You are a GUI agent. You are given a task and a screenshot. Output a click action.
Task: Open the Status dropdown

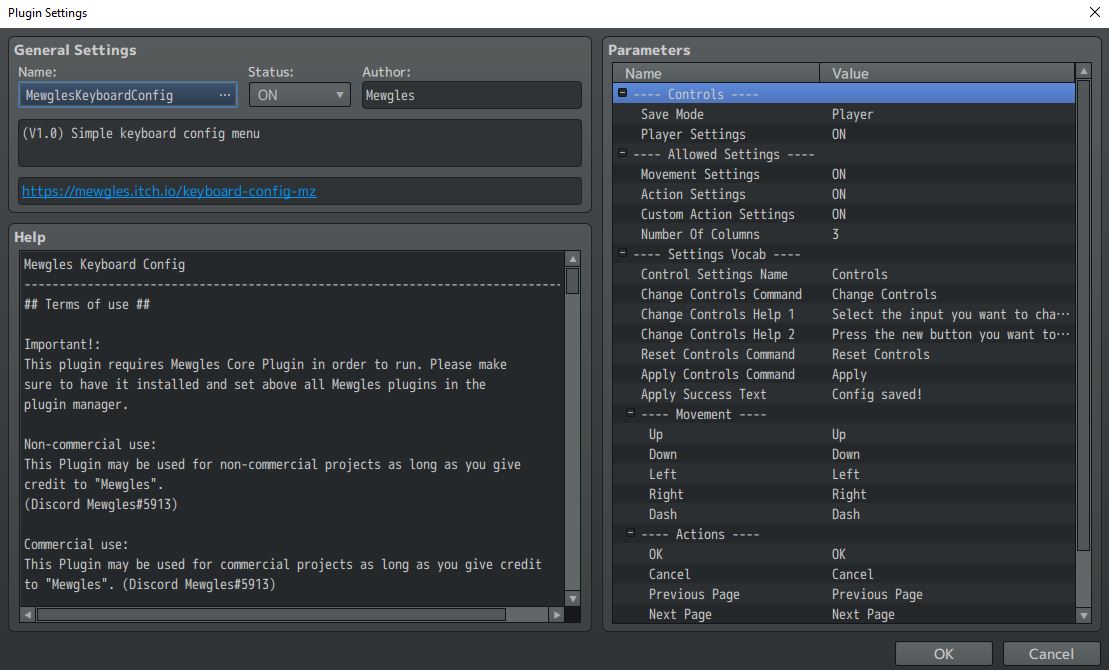click(x=300, y=95)
